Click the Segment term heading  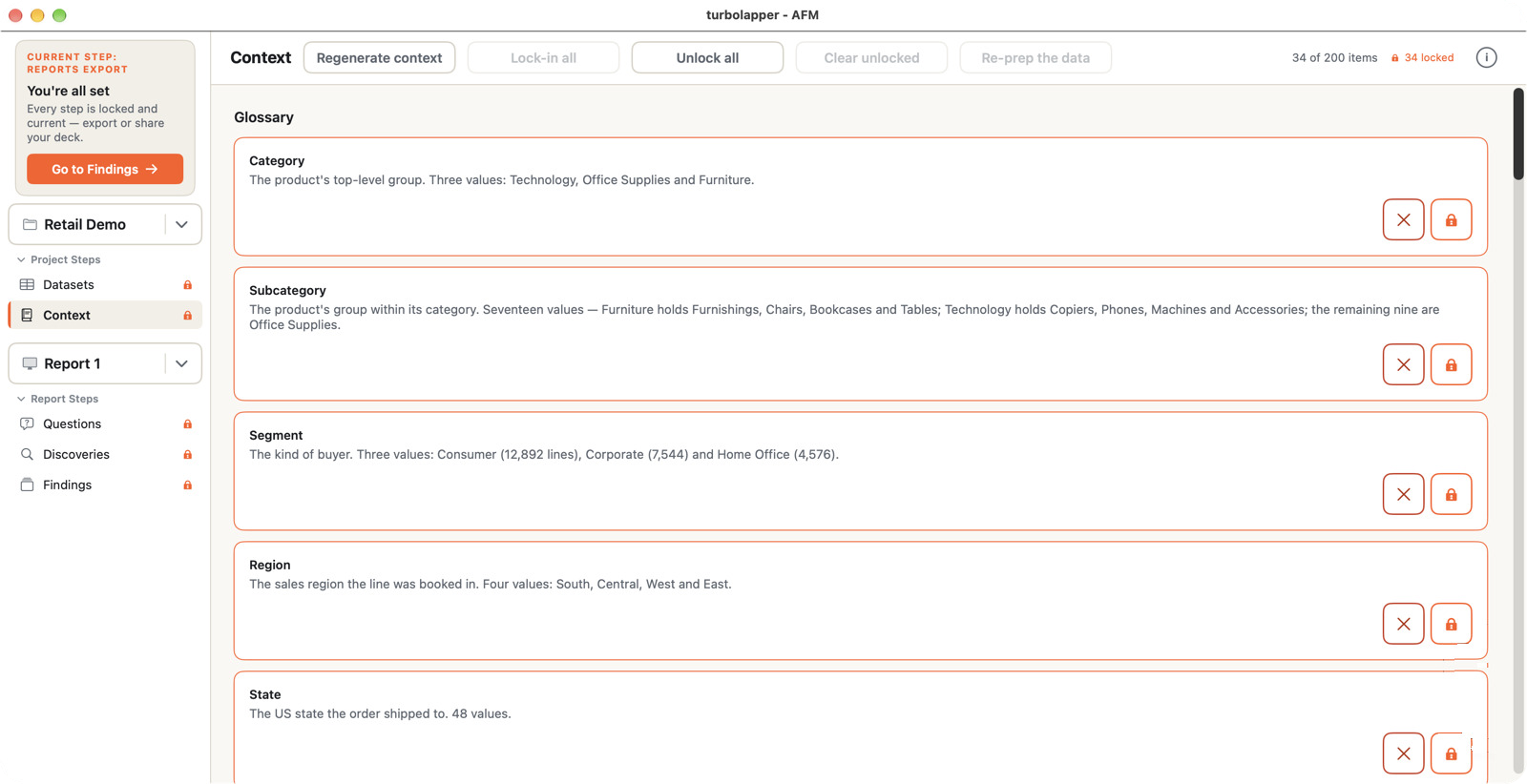pyautogui.click(x=276, y=435)
